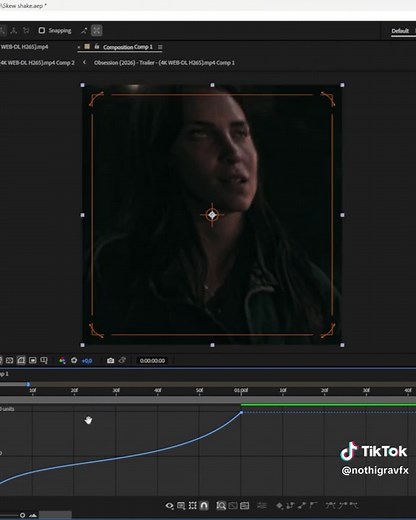Click the zoom-in mountains icon
Viewport: 416px width, 520px height.
pyautogui.click(x=33, y=515)
